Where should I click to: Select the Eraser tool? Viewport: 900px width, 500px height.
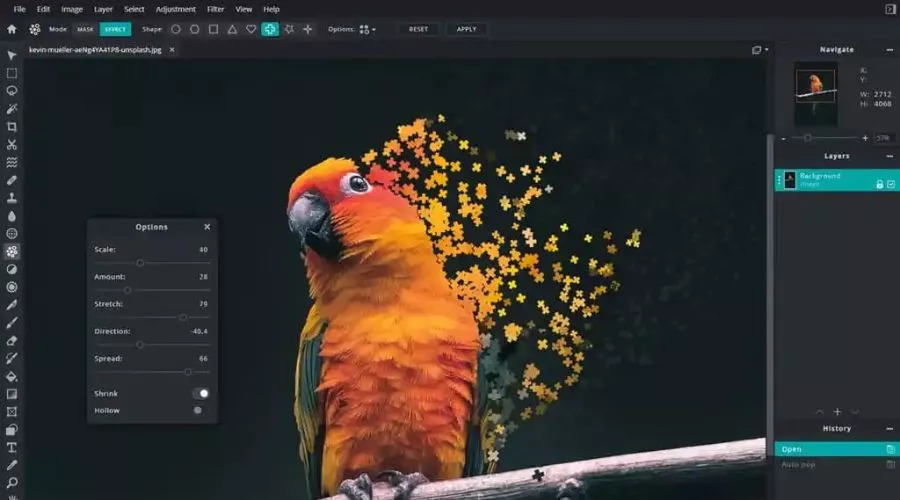coord(11,340)
